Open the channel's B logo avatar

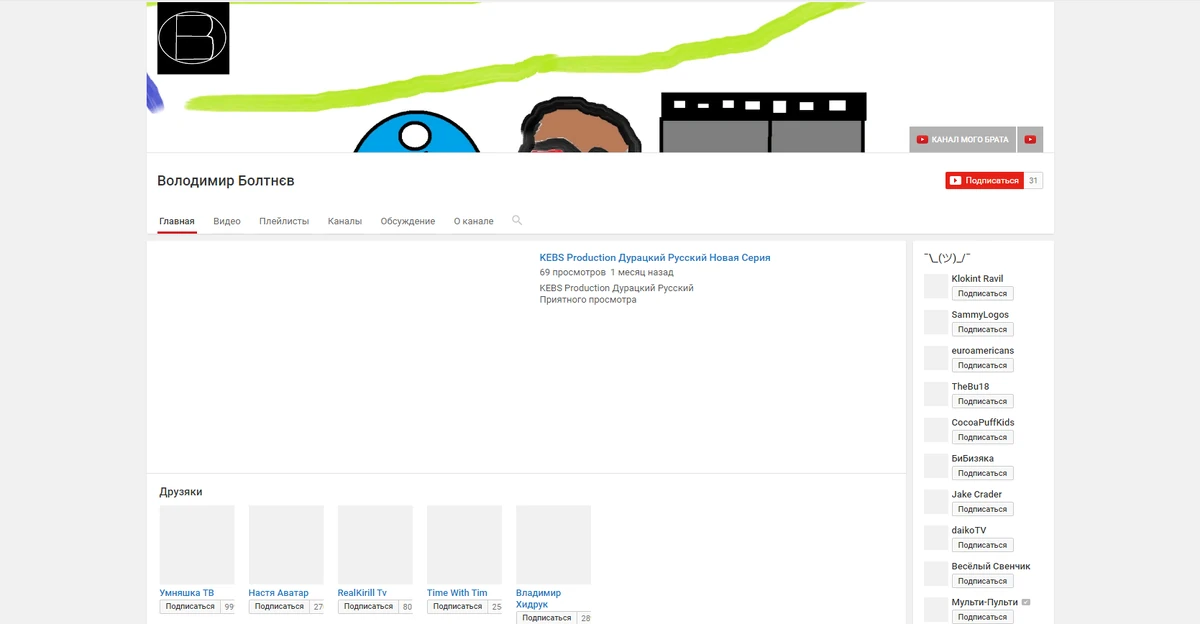(x=192, y=39)
